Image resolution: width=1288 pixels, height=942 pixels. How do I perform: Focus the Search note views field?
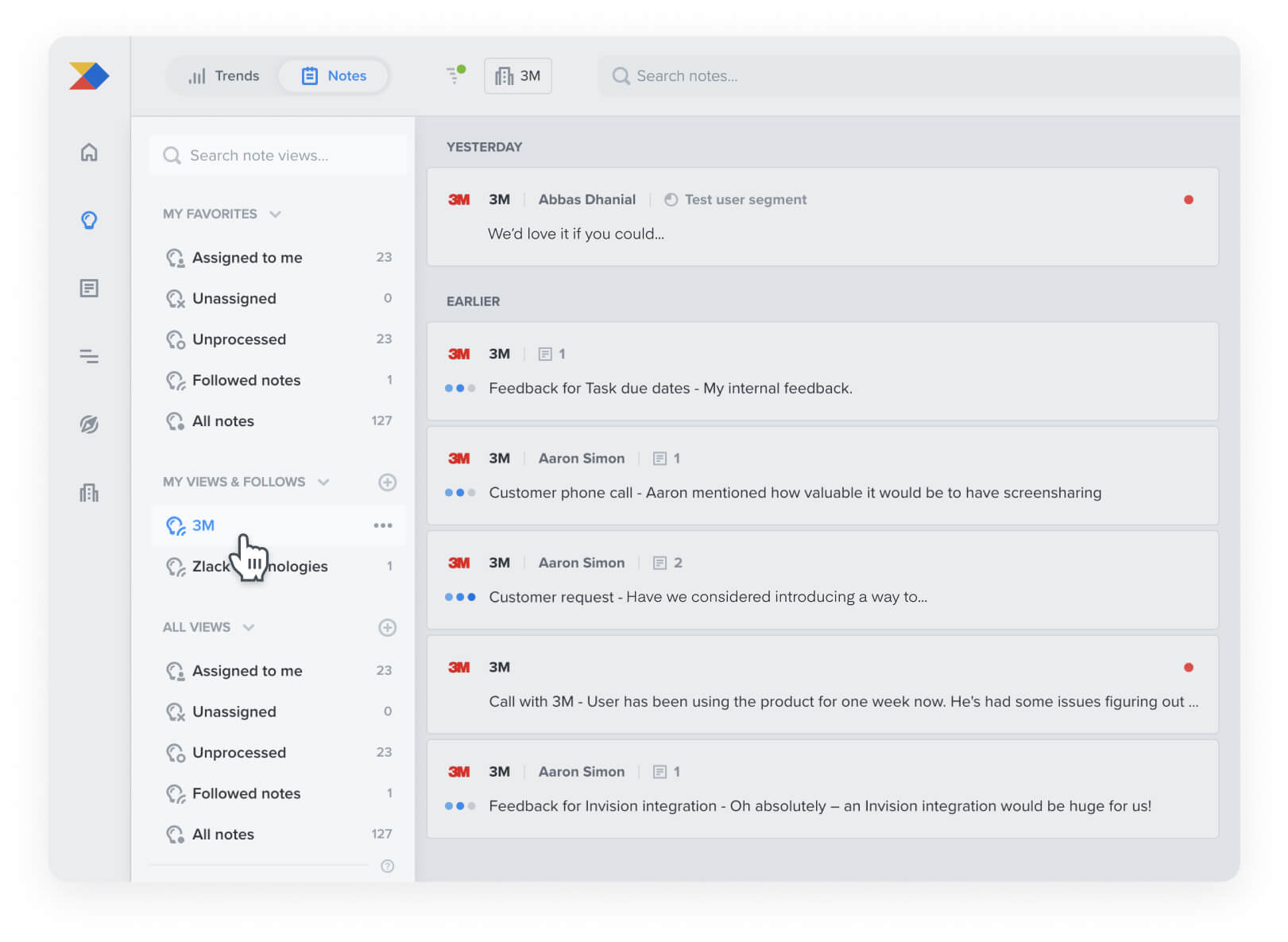(x=278, y=155)
